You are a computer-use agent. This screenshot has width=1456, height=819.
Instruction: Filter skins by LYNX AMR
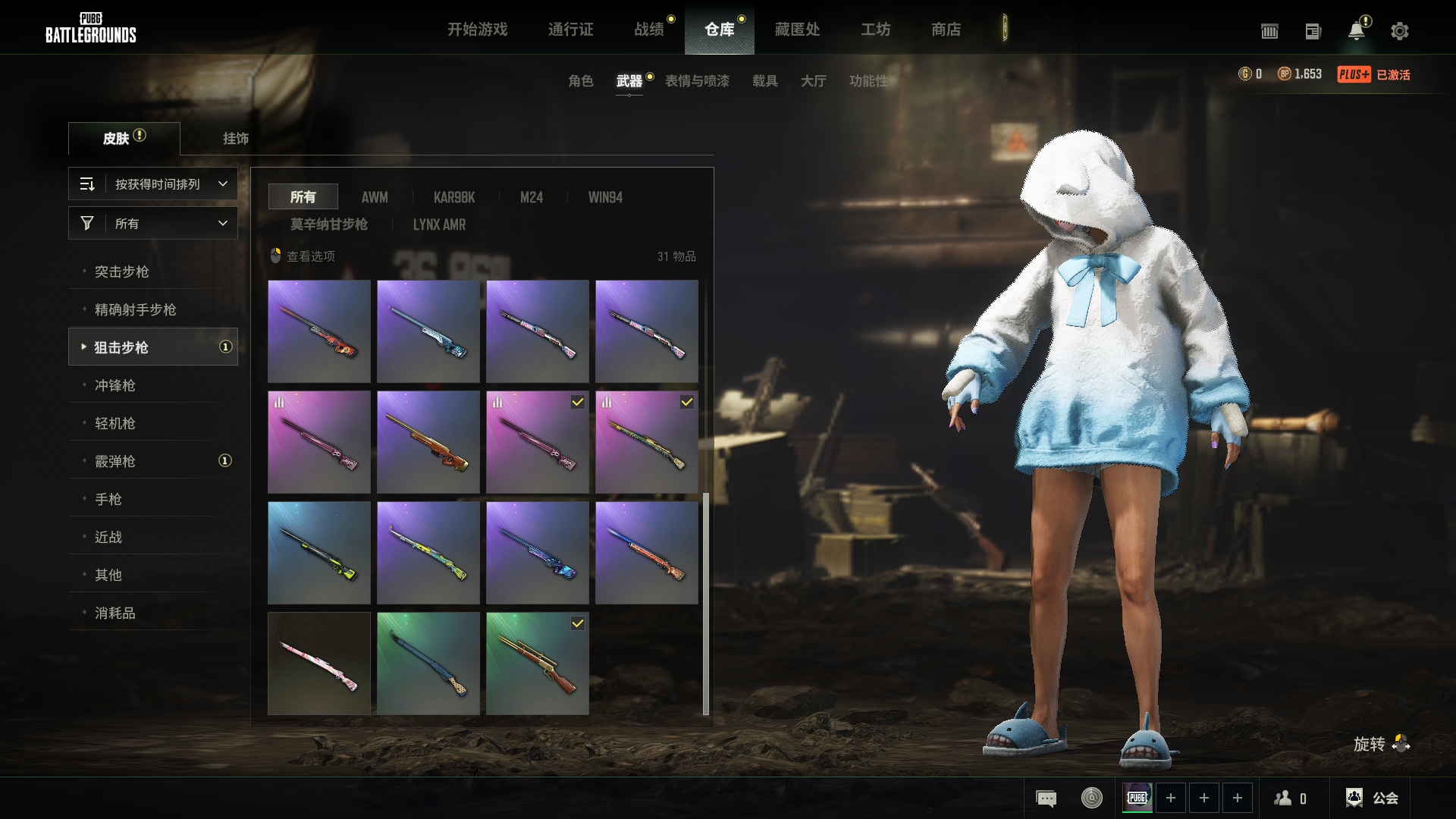click(x=439, y=224)
